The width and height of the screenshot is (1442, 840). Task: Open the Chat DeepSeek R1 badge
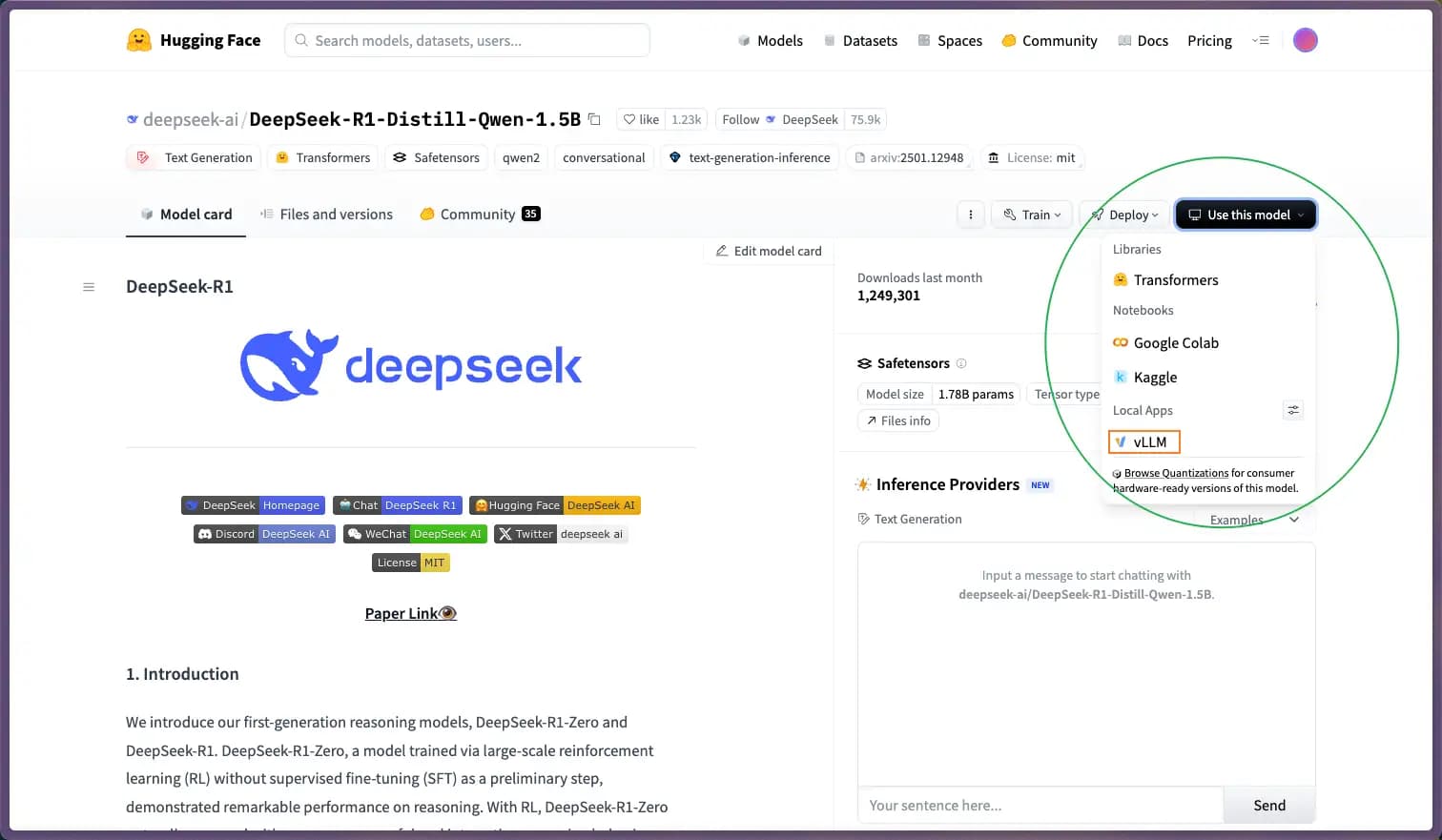[x=398, y=505]
